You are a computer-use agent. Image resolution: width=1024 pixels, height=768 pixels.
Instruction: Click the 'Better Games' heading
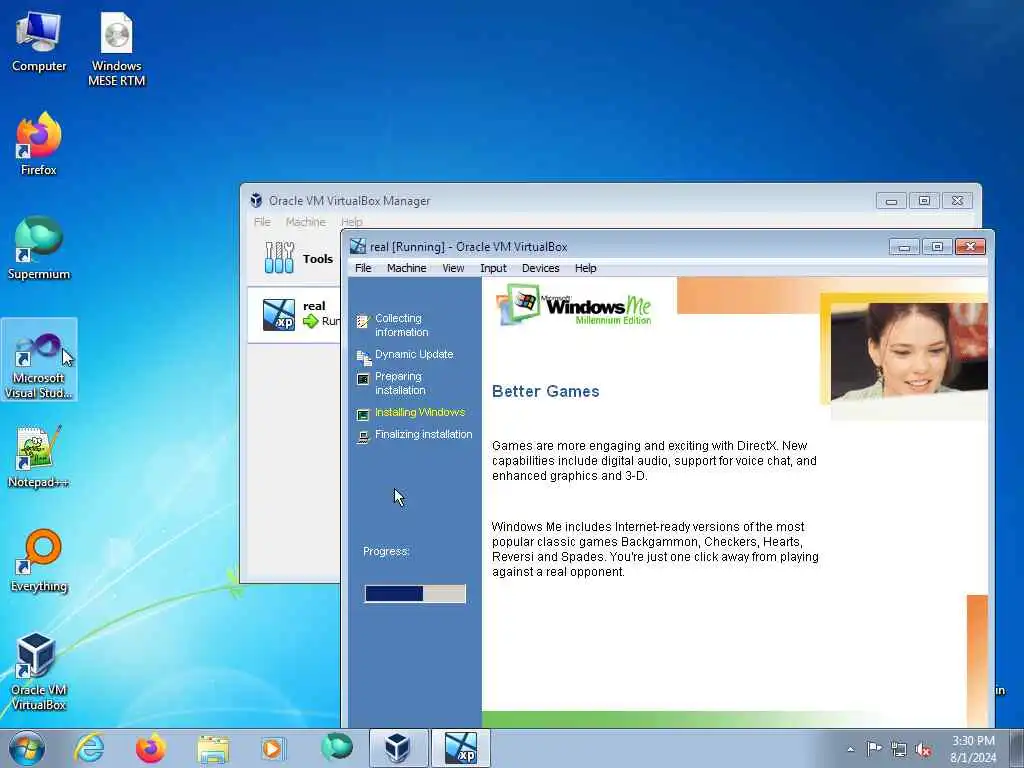coord(545,391)
